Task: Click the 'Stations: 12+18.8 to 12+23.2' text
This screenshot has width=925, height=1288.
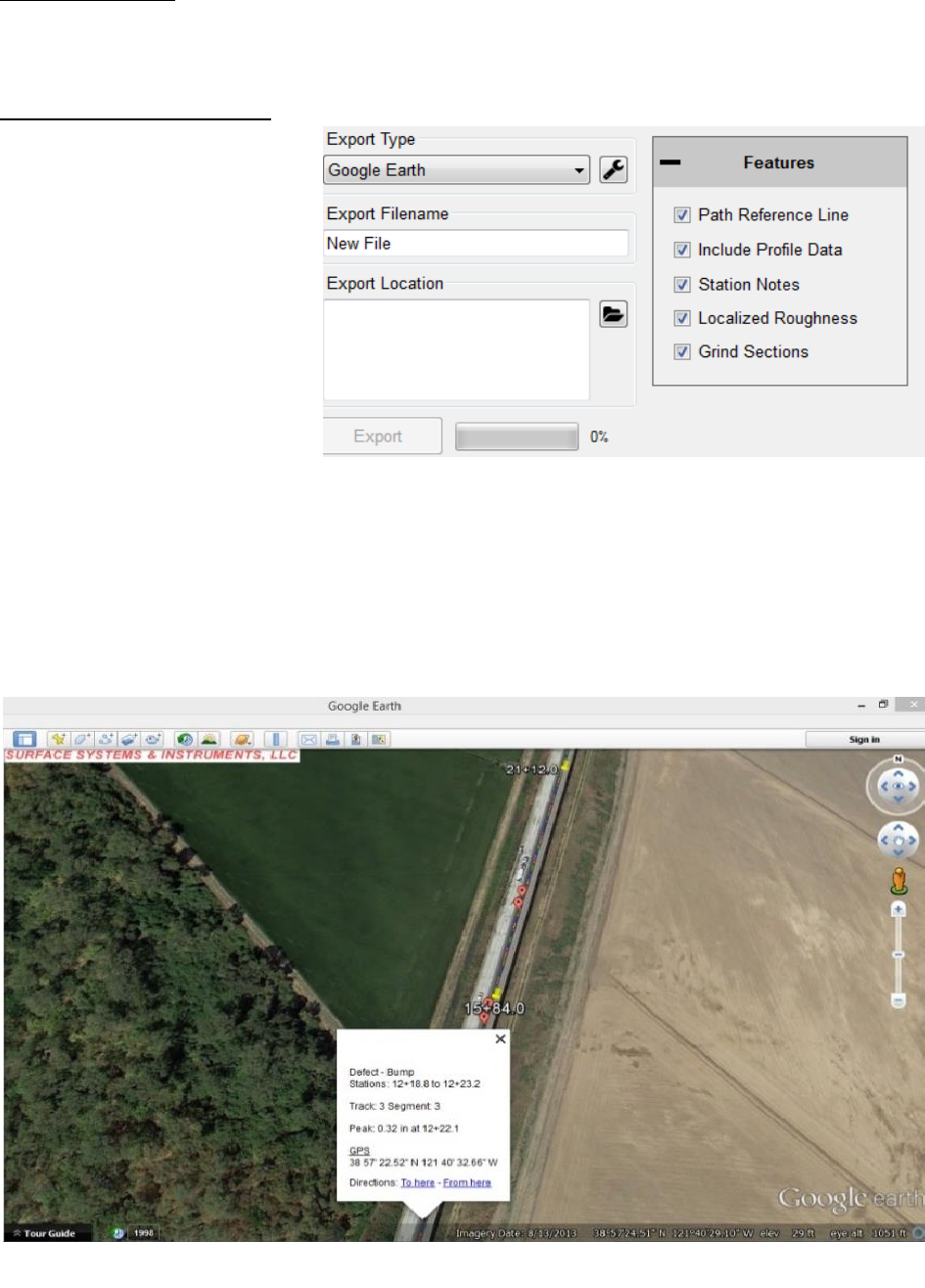Action: [415, 1084]
